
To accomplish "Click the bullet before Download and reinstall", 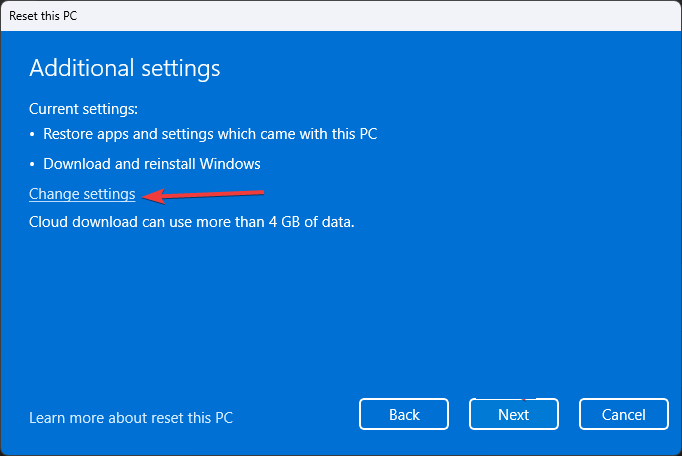I will [x=33, y=164].
